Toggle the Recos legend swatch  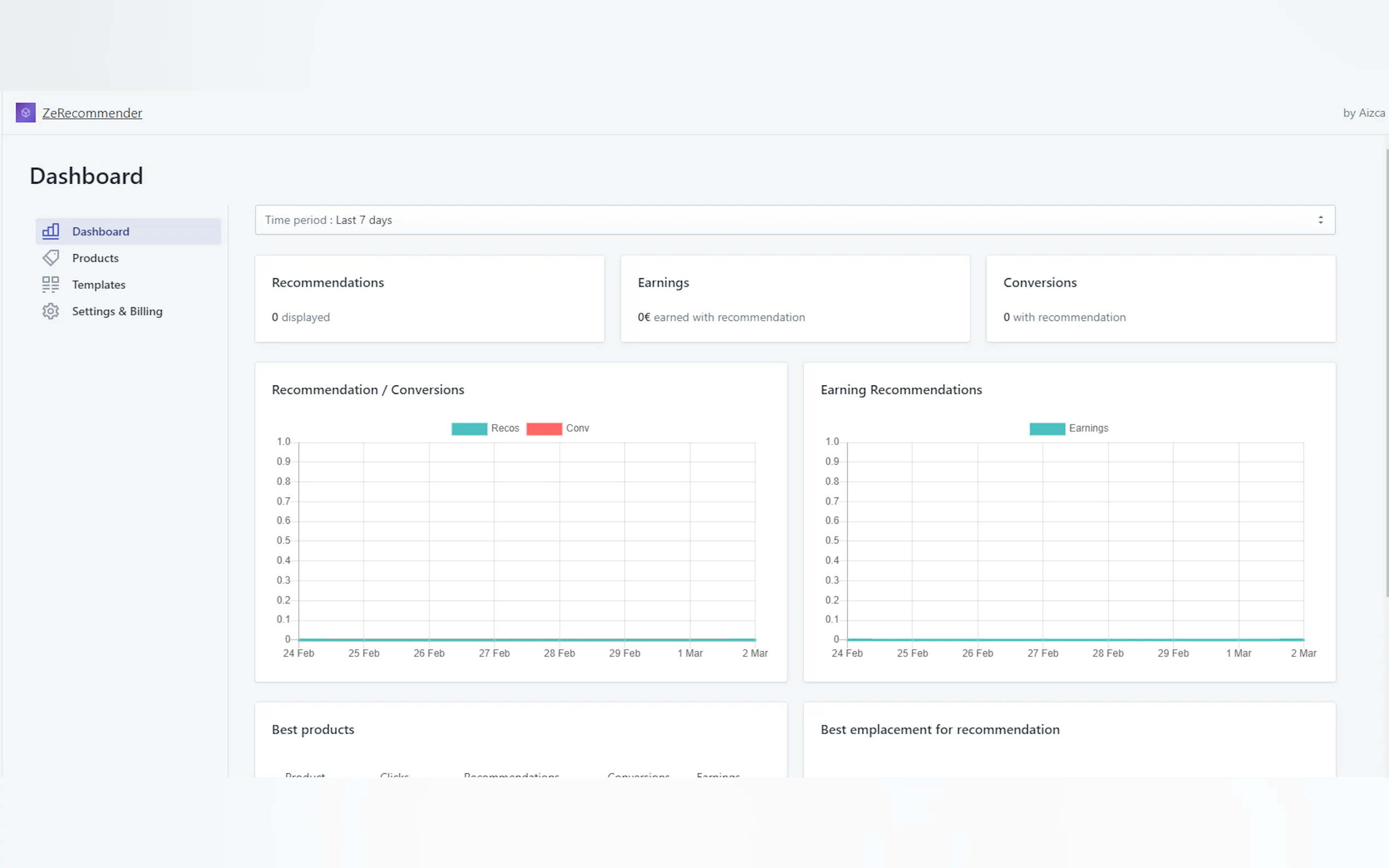(x=469, y=429)
